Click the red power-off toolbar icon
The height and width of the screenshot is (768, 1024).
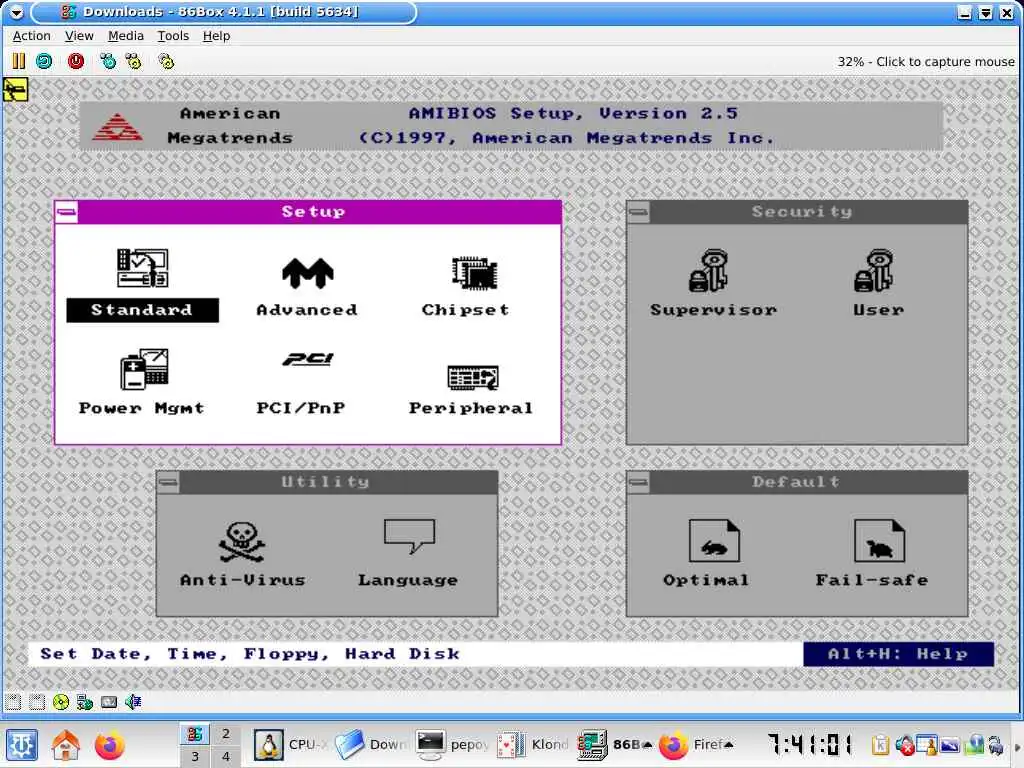coord(76,61)
